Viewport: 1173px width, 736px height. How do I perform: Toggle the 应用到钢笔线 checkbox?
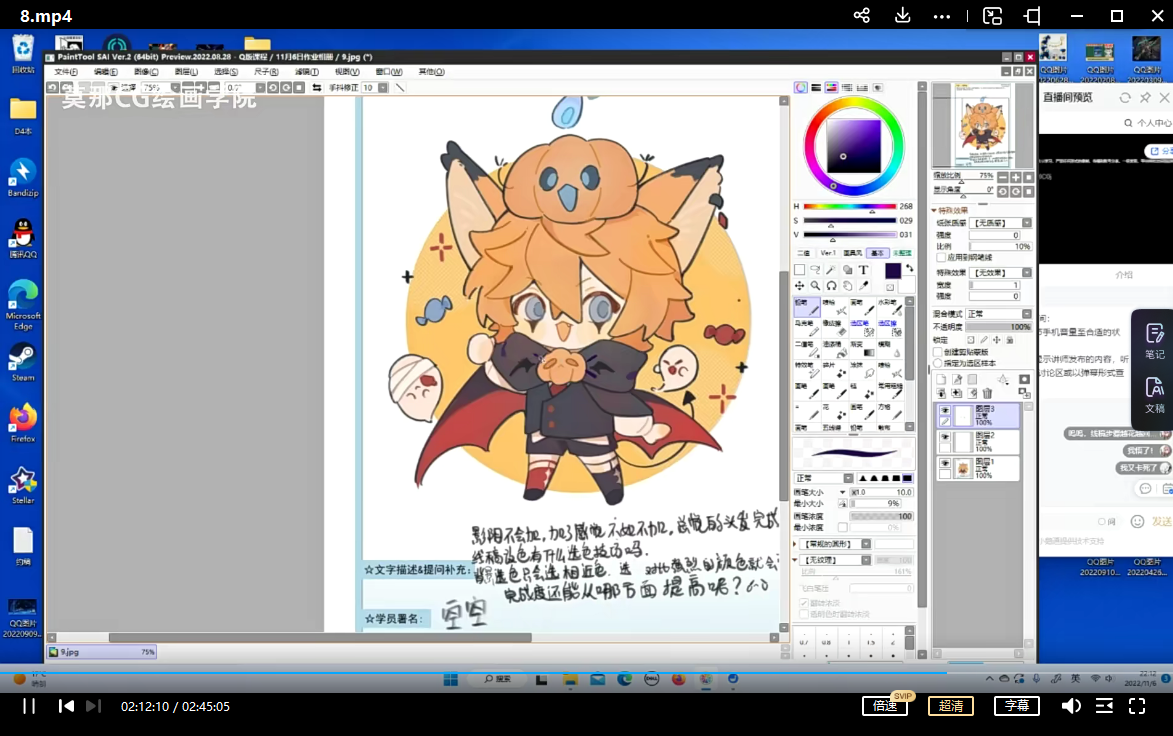[941, 257]
